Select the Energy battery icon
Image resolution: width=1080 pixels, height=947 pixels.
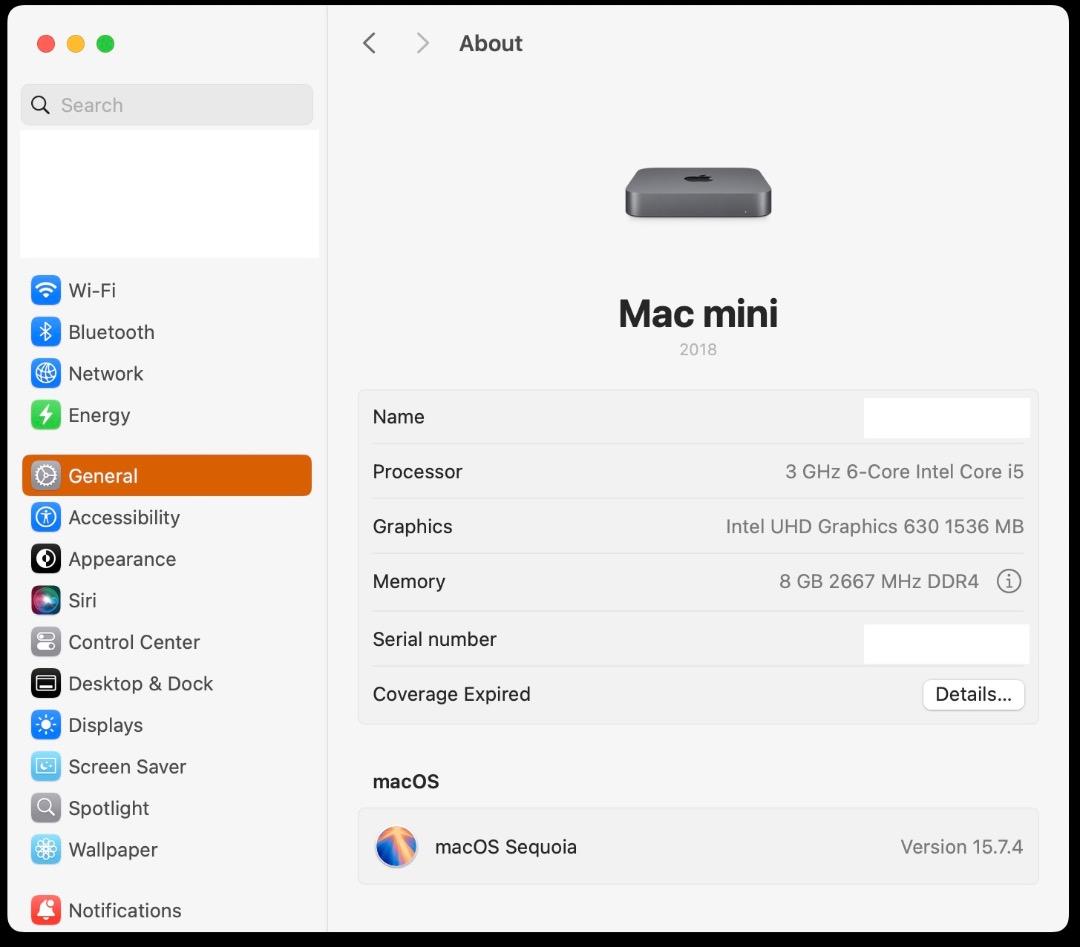pyautogui.click(x=45, y=415)
